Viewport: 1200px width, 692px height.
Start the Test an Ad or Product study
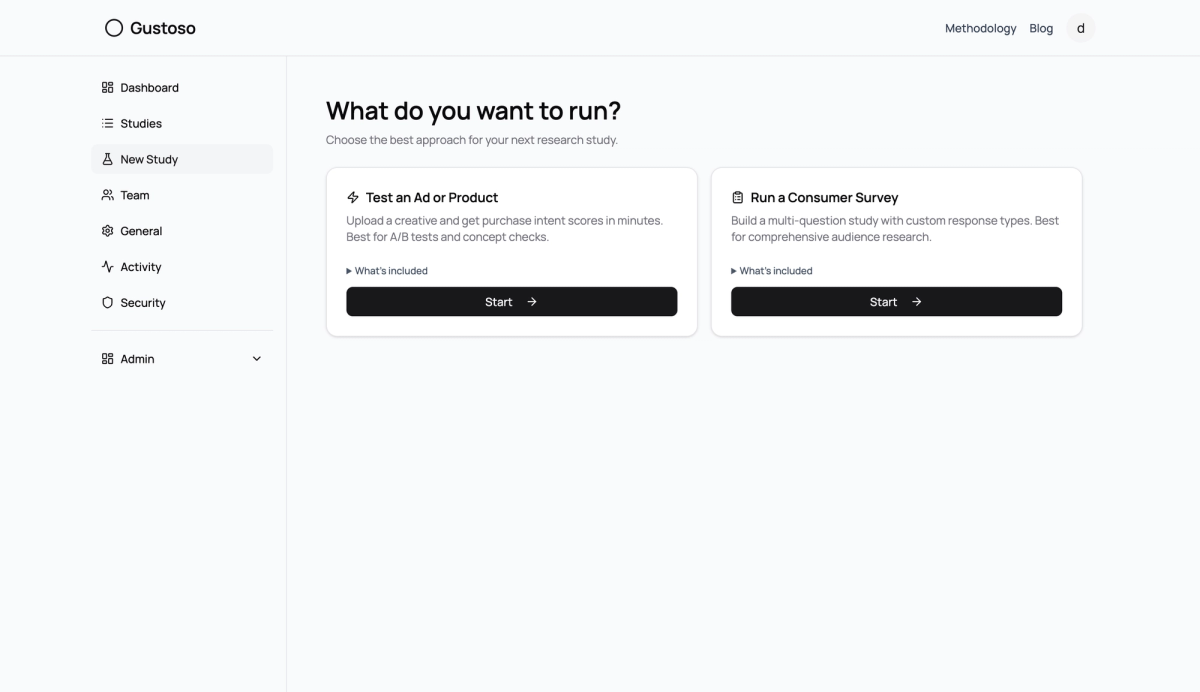(512, 302)
